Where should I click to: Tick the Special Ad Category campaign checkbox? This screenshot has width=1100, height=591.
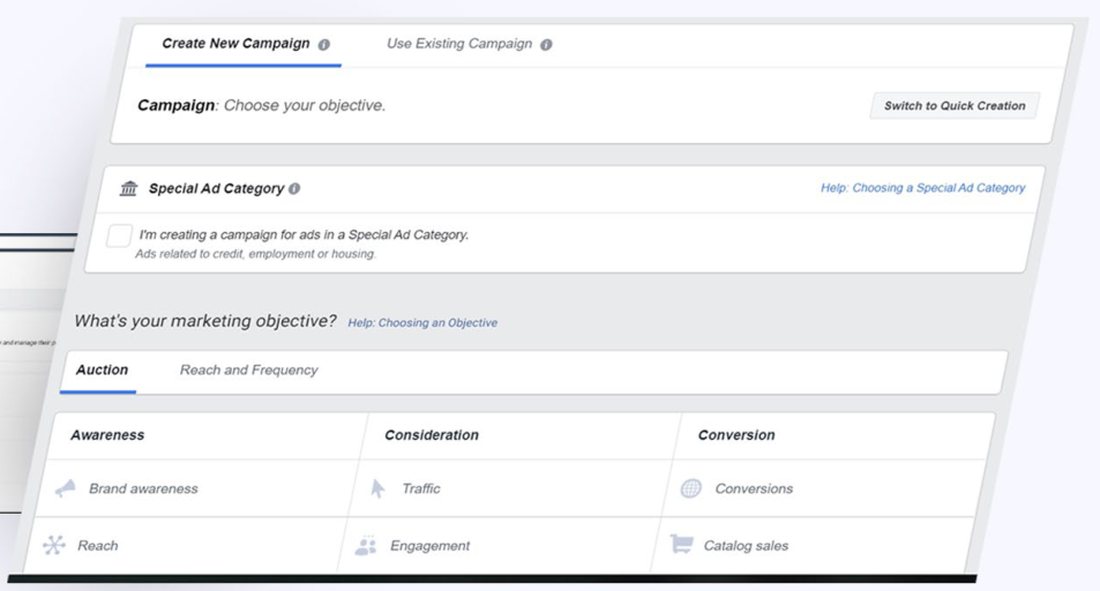(119, 236)
